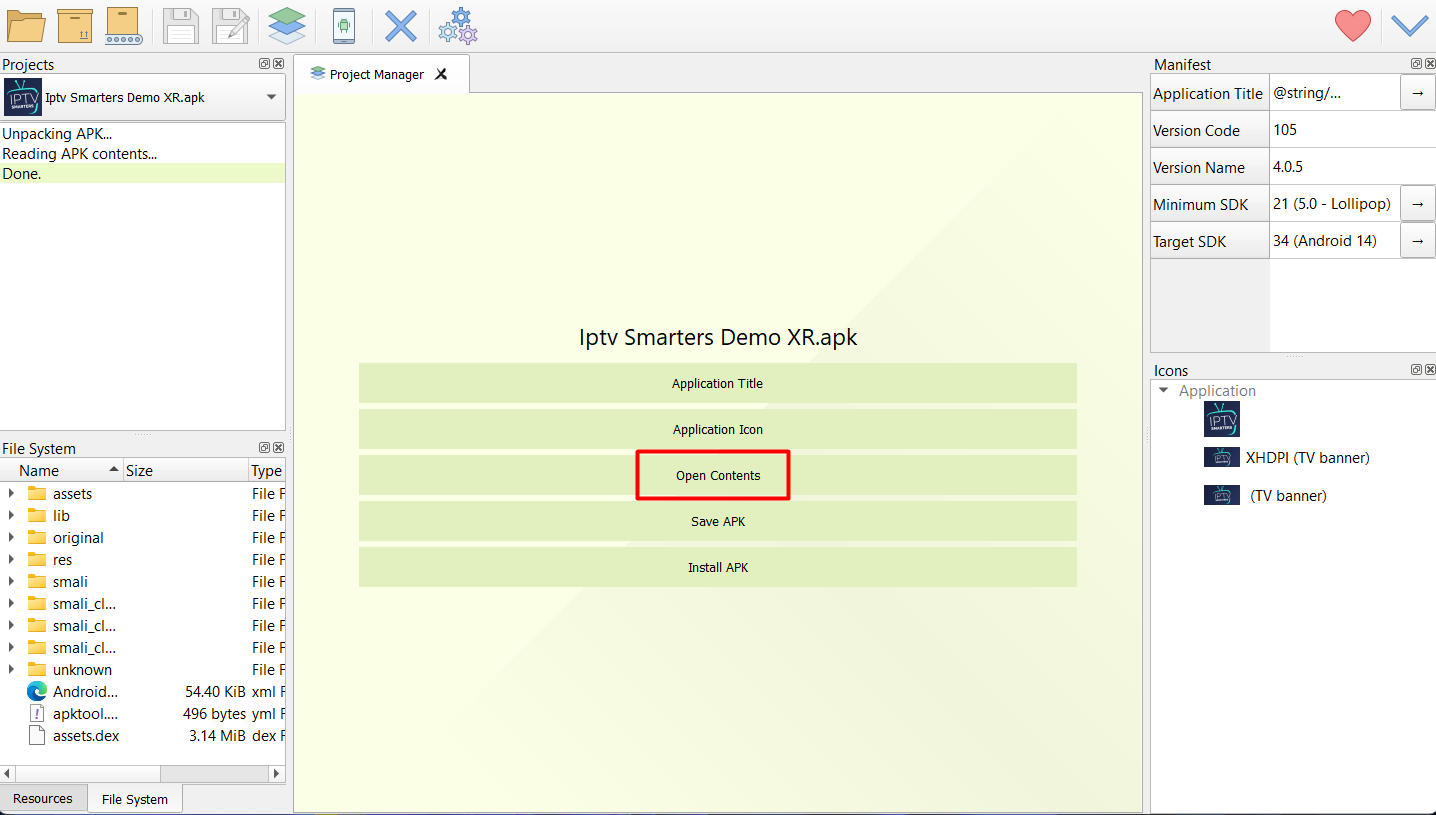Expand the unknown folder
The width and height of the screenshot is (1436, 815).
11,670
